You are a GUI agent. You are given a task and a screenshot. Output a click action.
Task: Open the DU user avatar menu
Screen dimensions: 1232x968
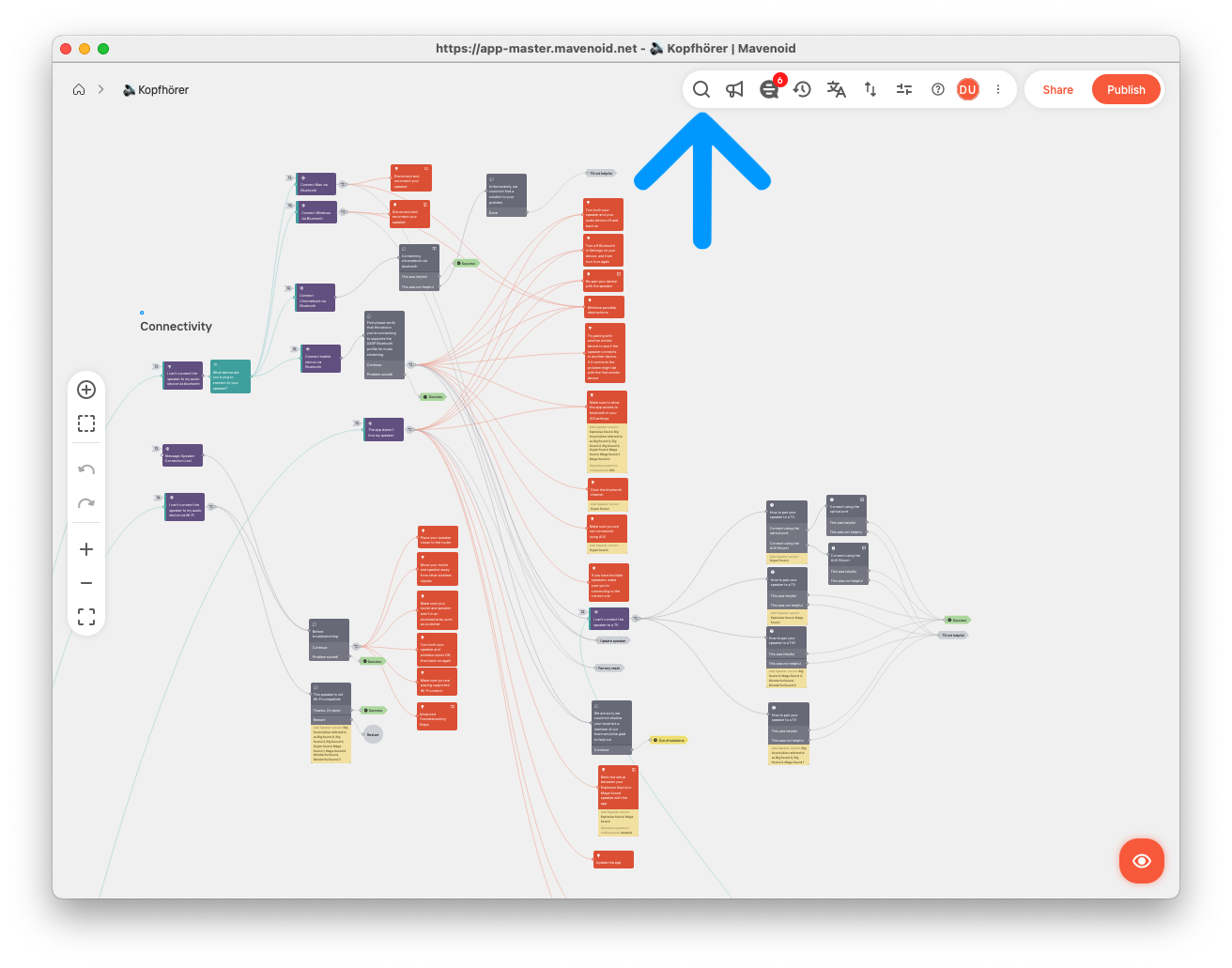968,89
